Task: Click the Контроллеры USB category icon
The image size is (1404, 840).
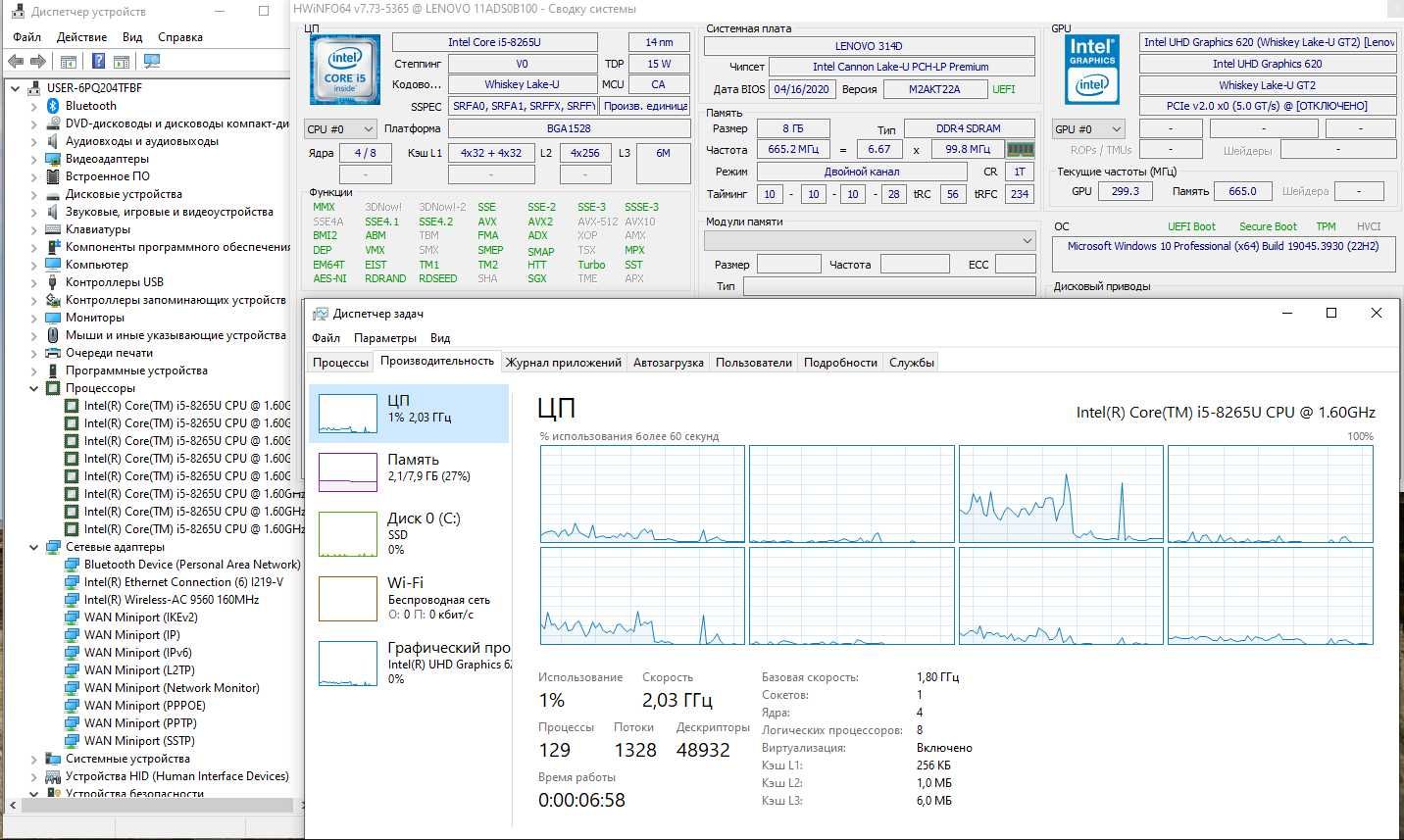Action: [x=53, y=282]
